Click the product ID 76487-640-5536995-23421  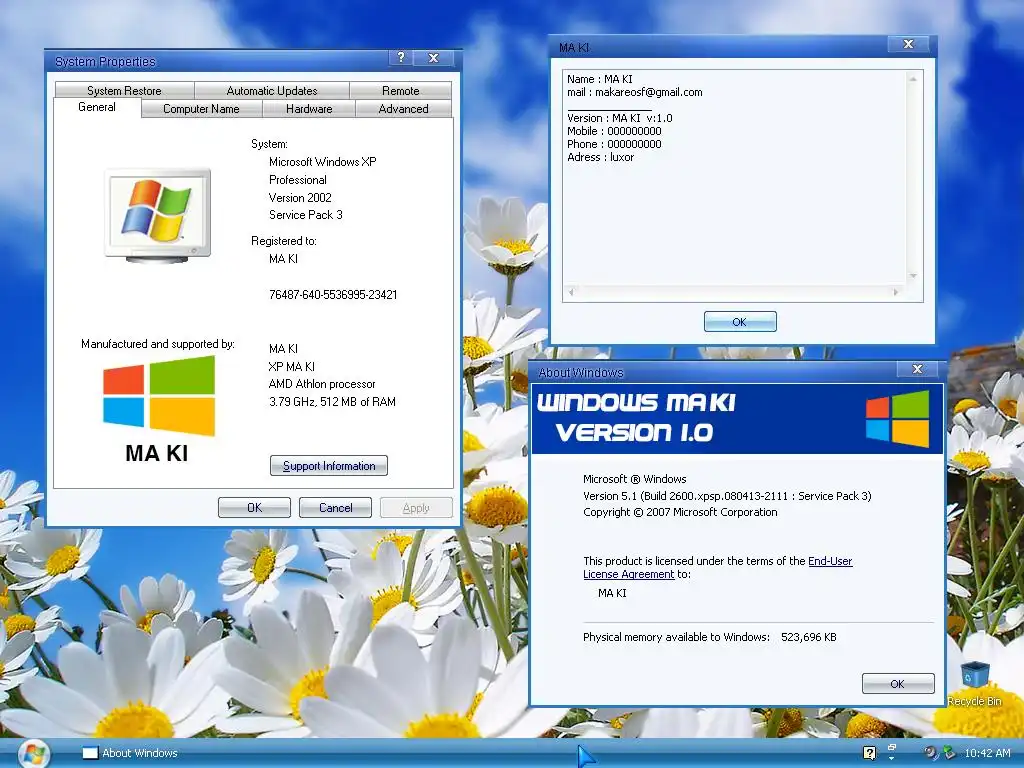(333, 295)
